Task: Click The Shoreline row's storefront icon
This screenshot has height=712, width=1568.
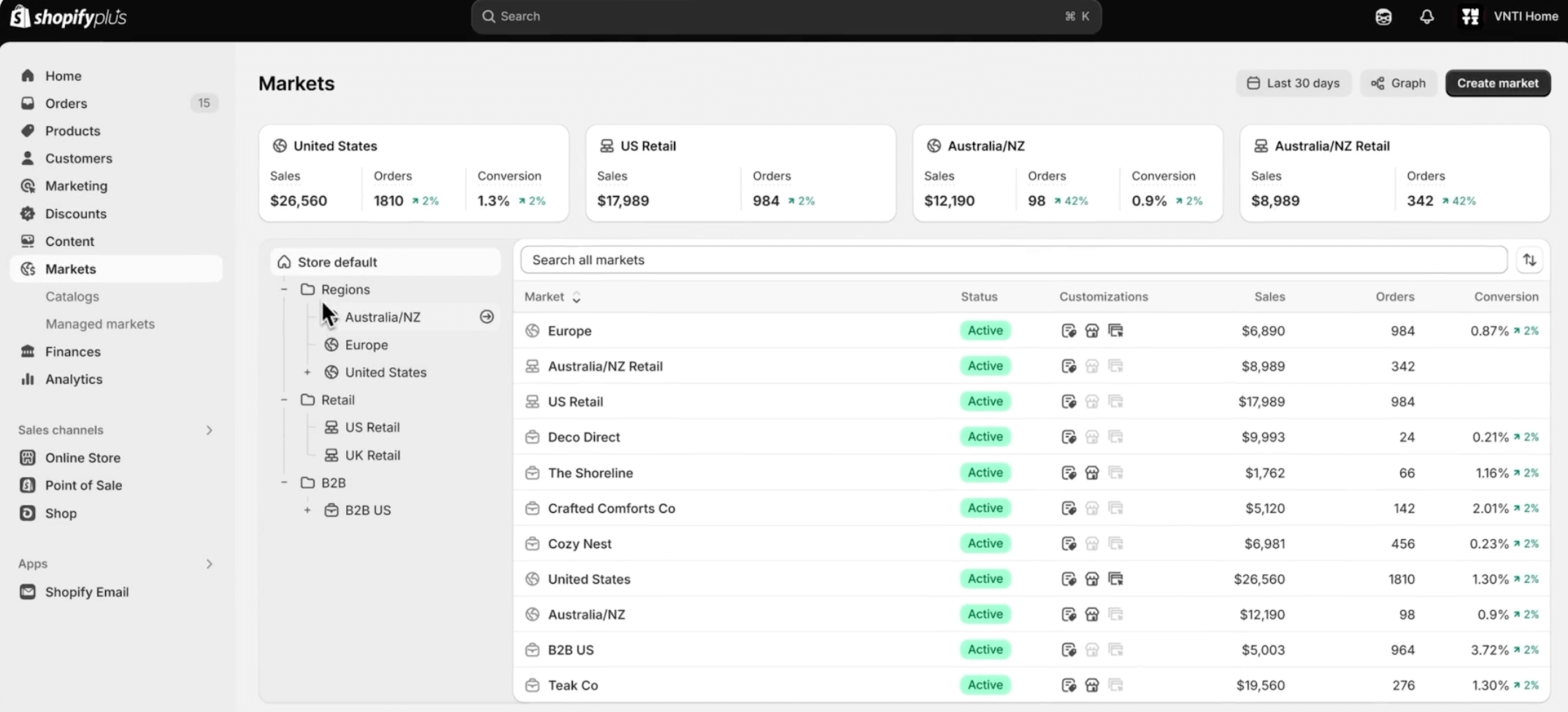Action: tap(1092, 473)
